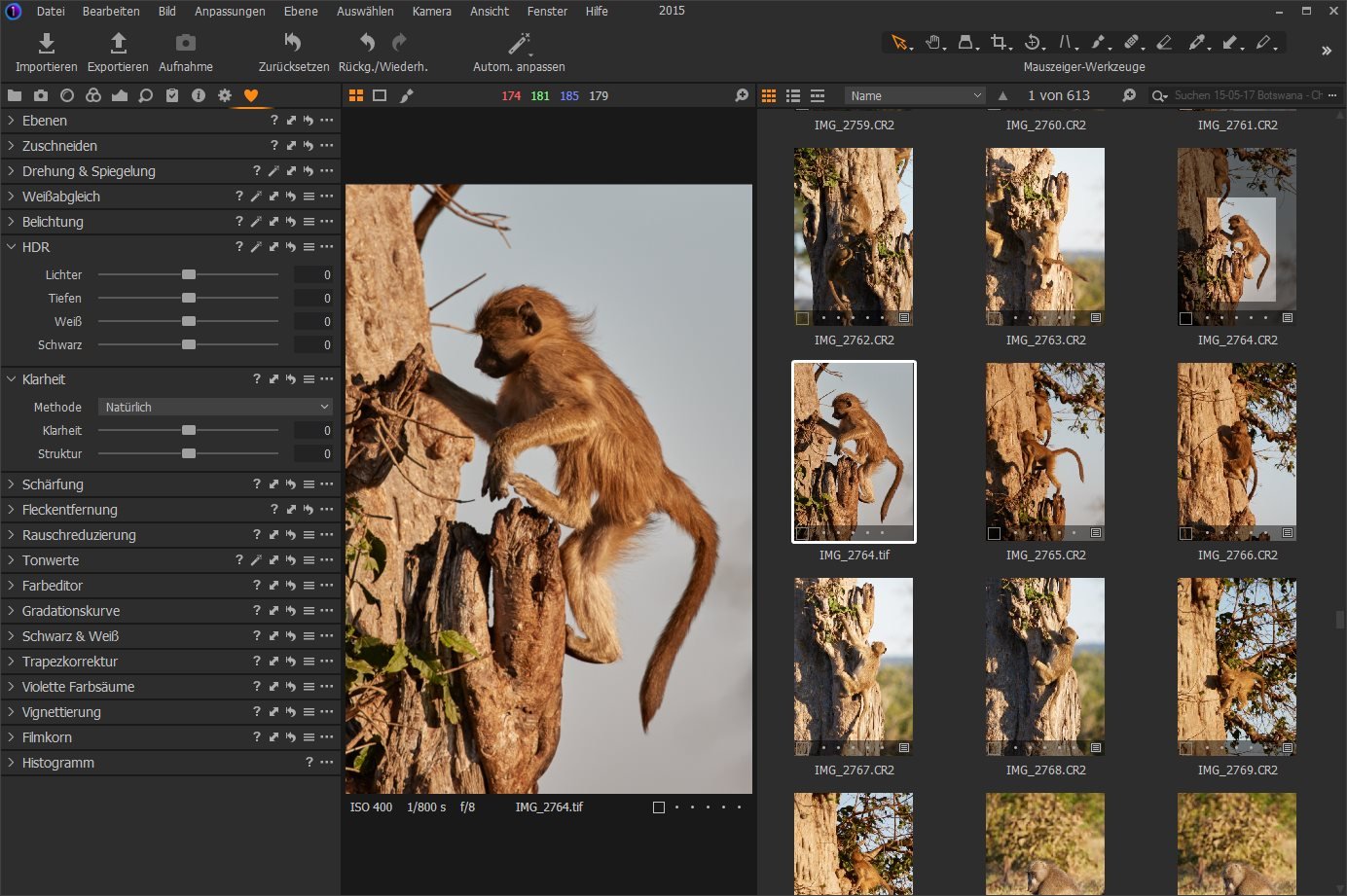Open the Methode dropdown showing Natürlich
The height and width of the screenshot is (896, 1347).
[216, 407]
